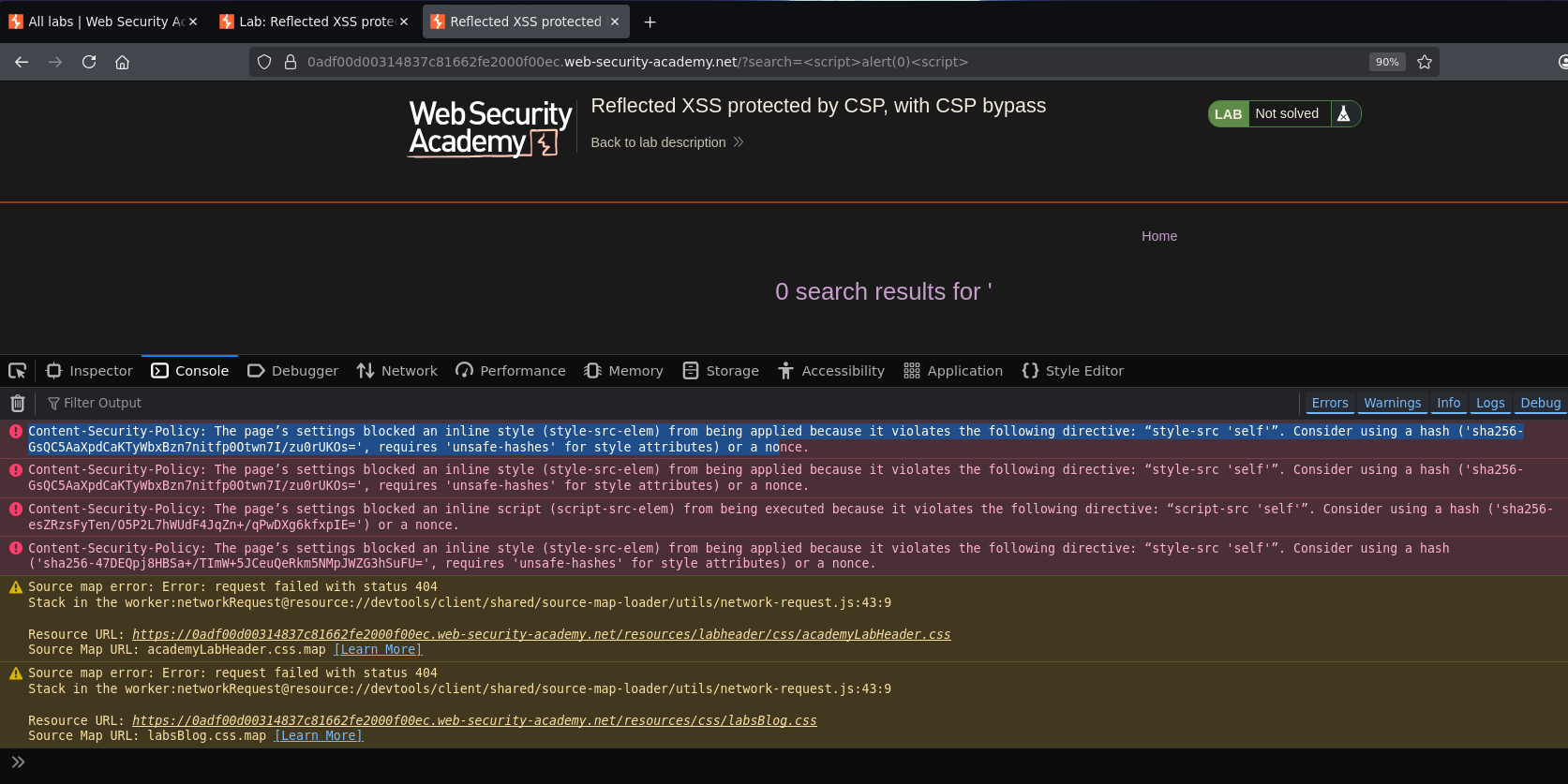The height and width of the screenshot is (784, 1568).
Task: Toggle the Logs filter
Action: coord(1490,403)
